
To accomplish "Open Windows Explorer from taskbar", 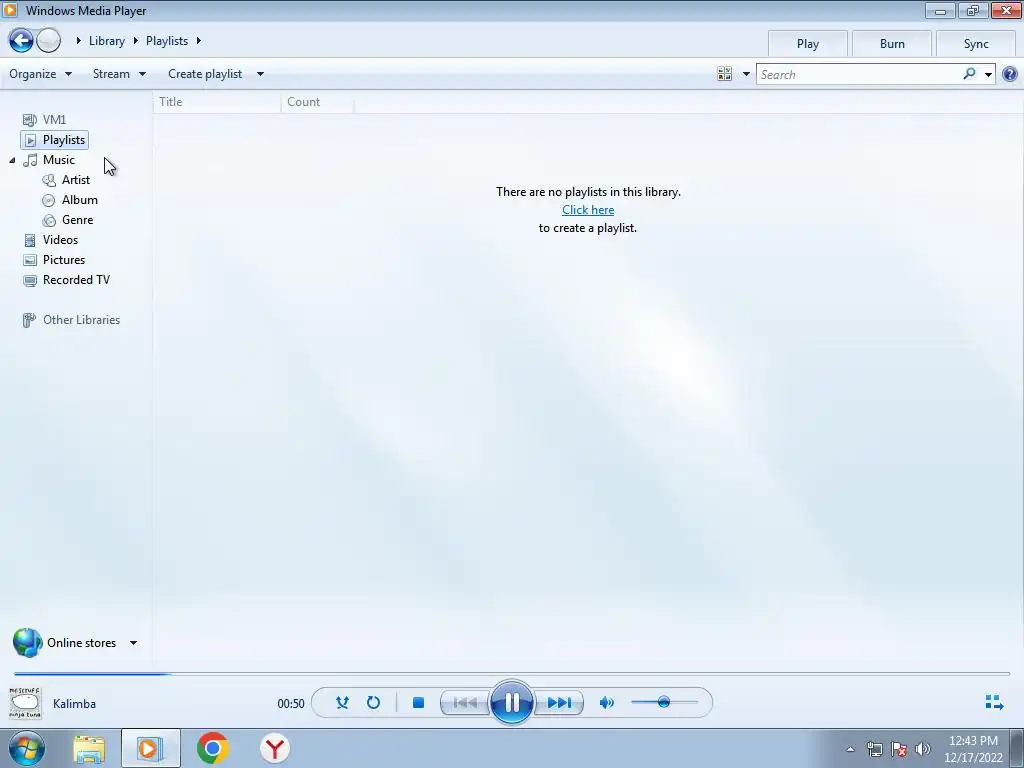I will click(x=89, y=749).
